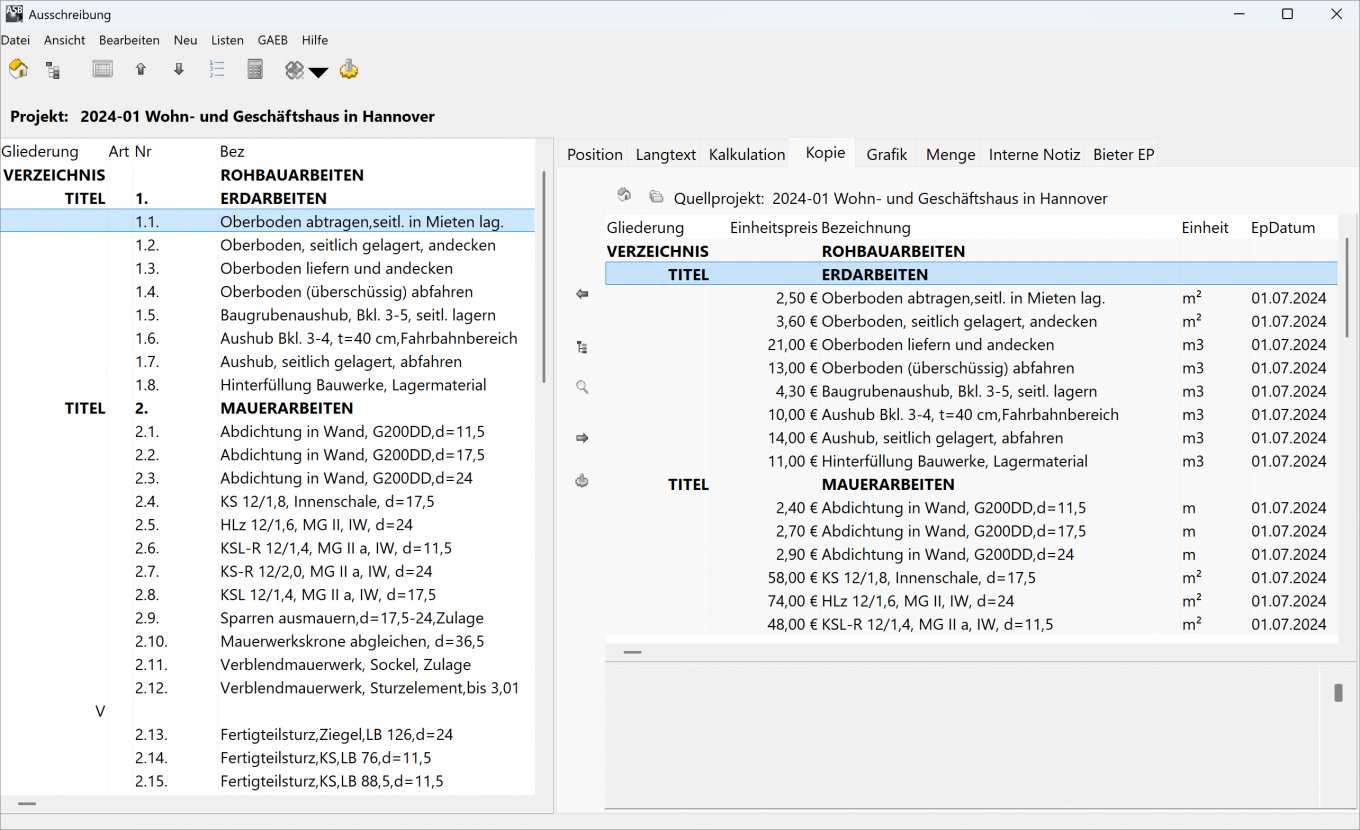Click the left arrow copy icon in Kopie panel

click(582, 294)
